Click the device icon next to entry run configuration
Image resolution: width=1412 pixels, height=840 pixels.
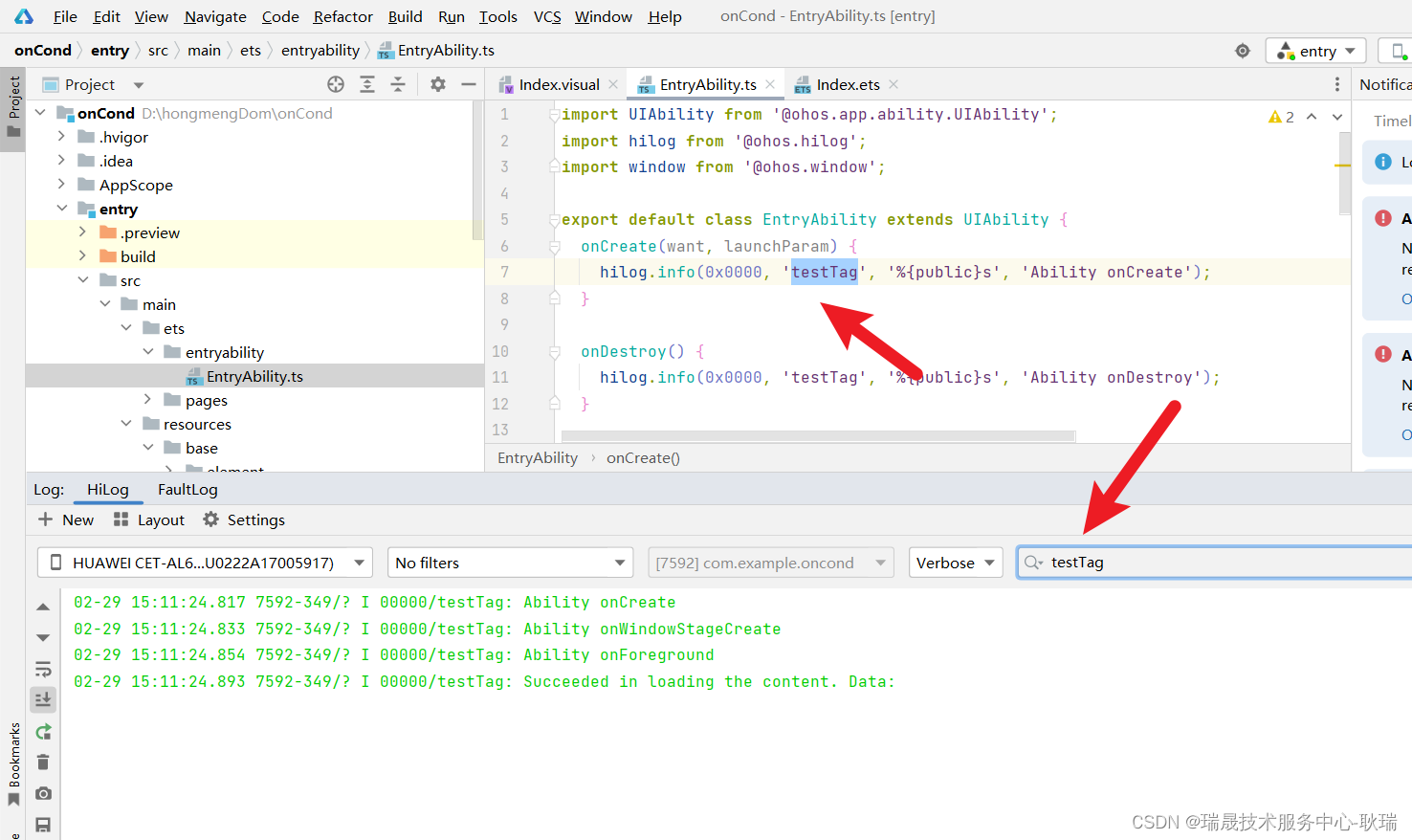(x=1399, y=51)
